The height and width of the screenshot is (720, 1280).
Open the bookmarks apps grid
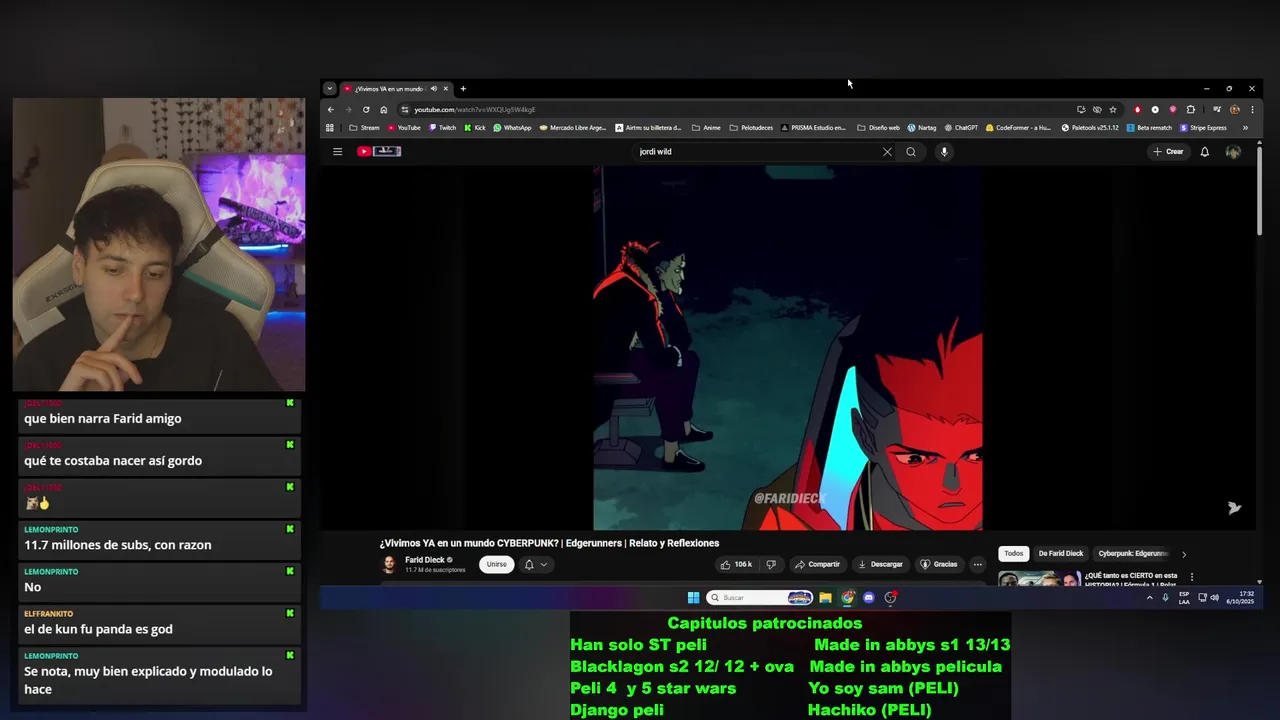(330, 128)
